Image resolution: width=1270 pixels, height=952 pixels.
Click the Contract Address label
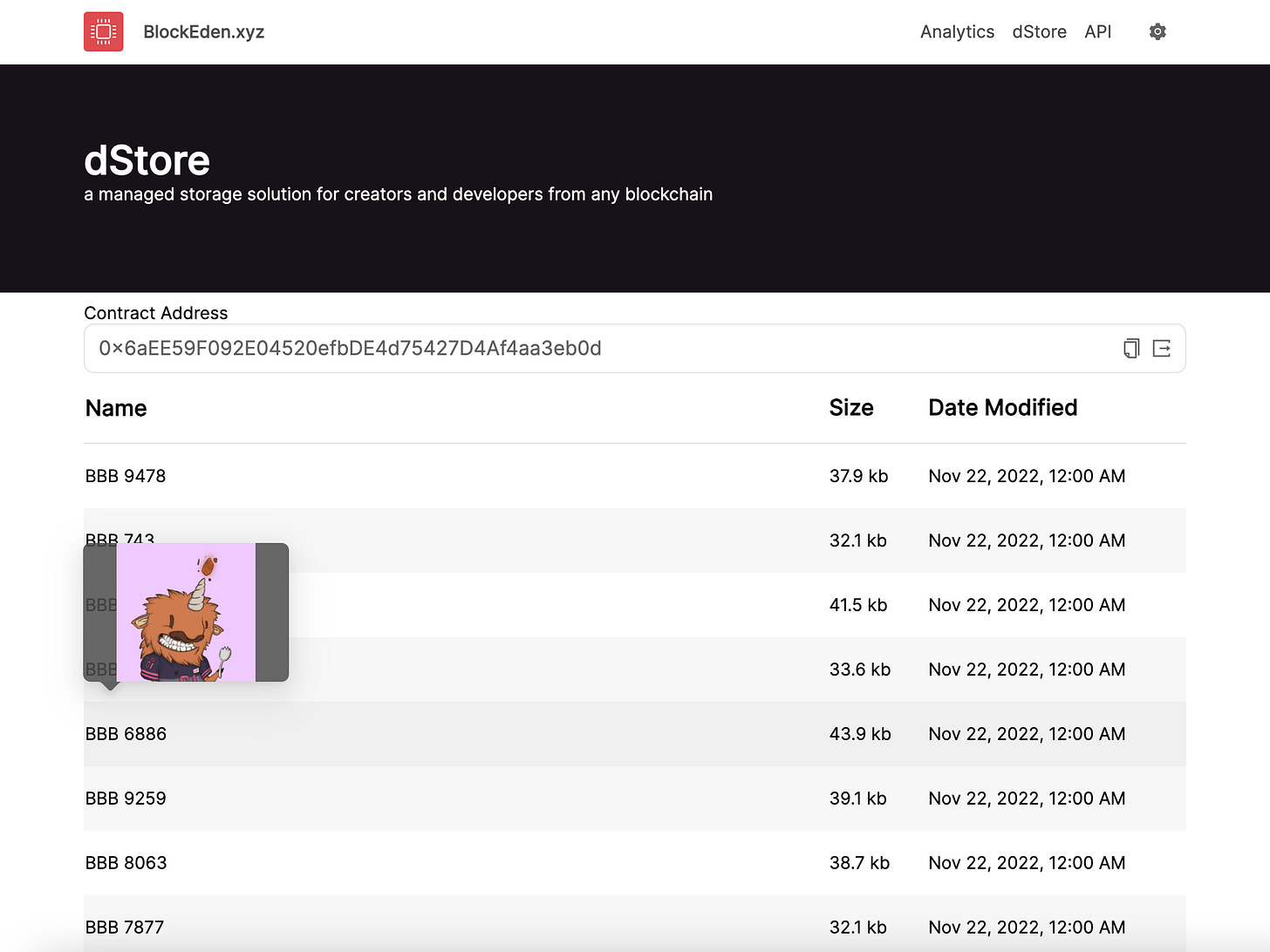[x=155, y=313]
